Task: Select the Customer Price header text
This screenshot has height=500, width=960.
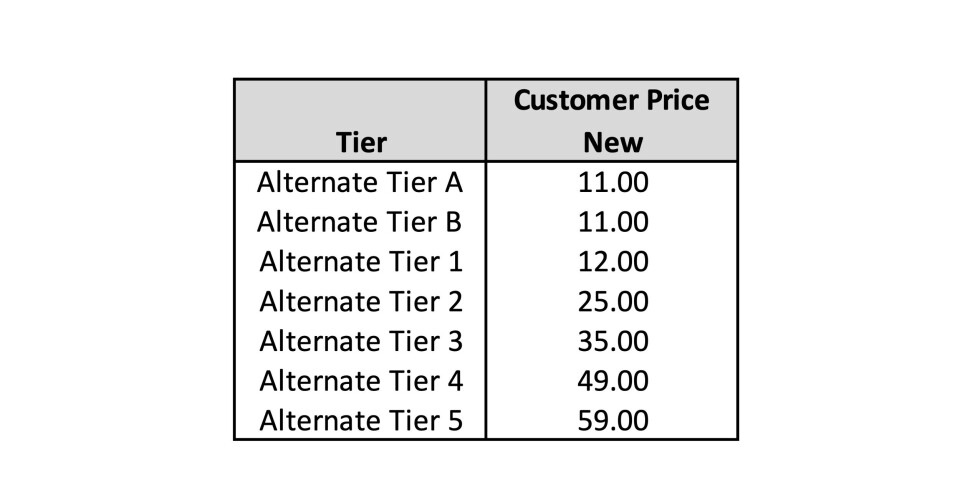Action: click(611, 100)
